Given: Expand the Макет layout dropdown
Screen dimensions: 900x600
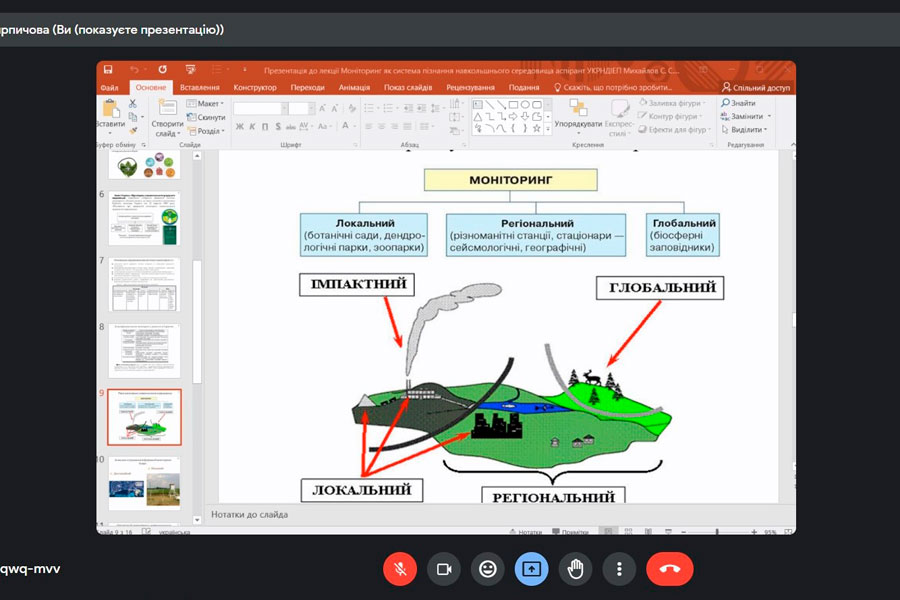Looking at the screenshot, I should point(208,103).
